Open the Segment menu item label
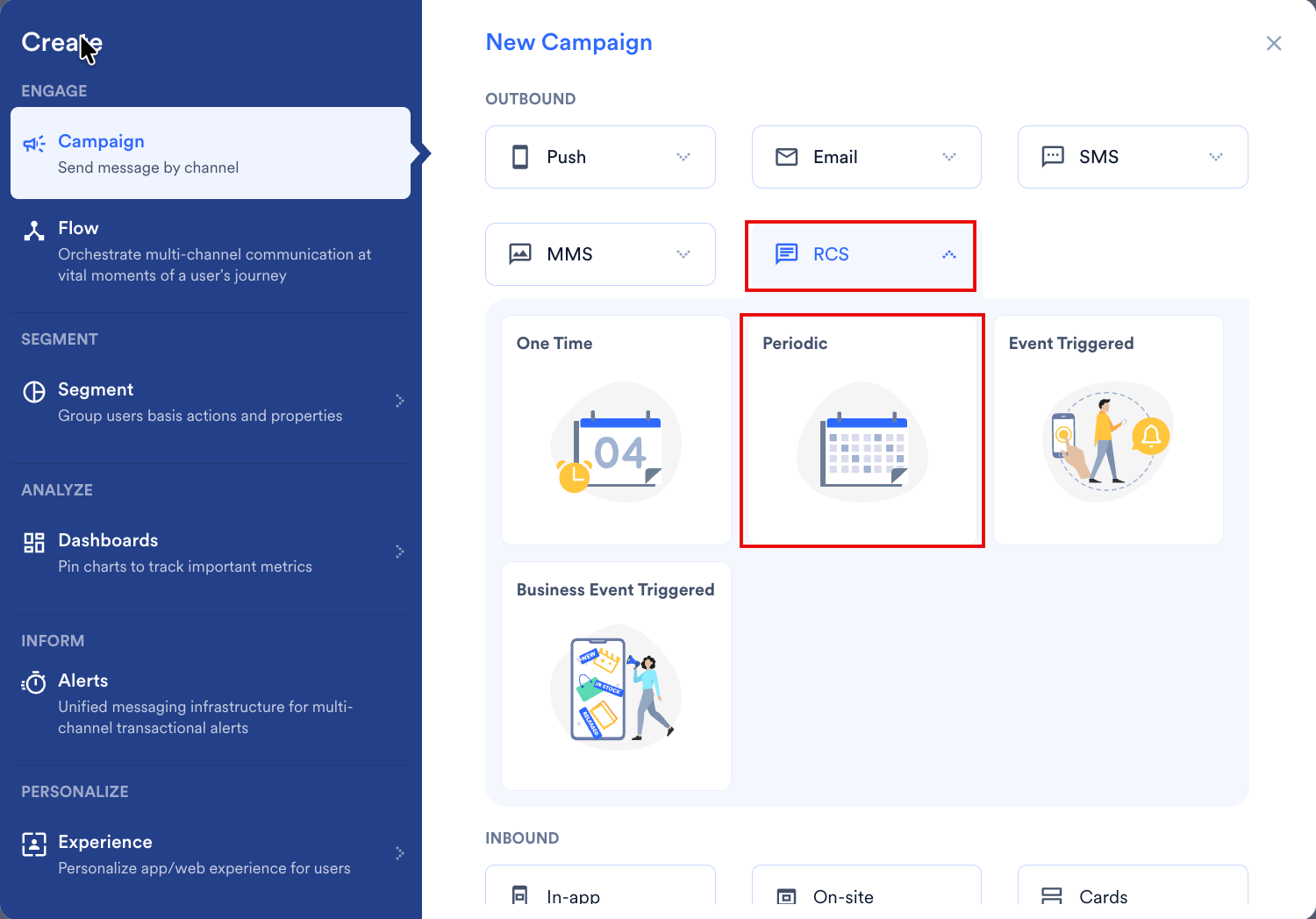 click(x=96, y=389)
